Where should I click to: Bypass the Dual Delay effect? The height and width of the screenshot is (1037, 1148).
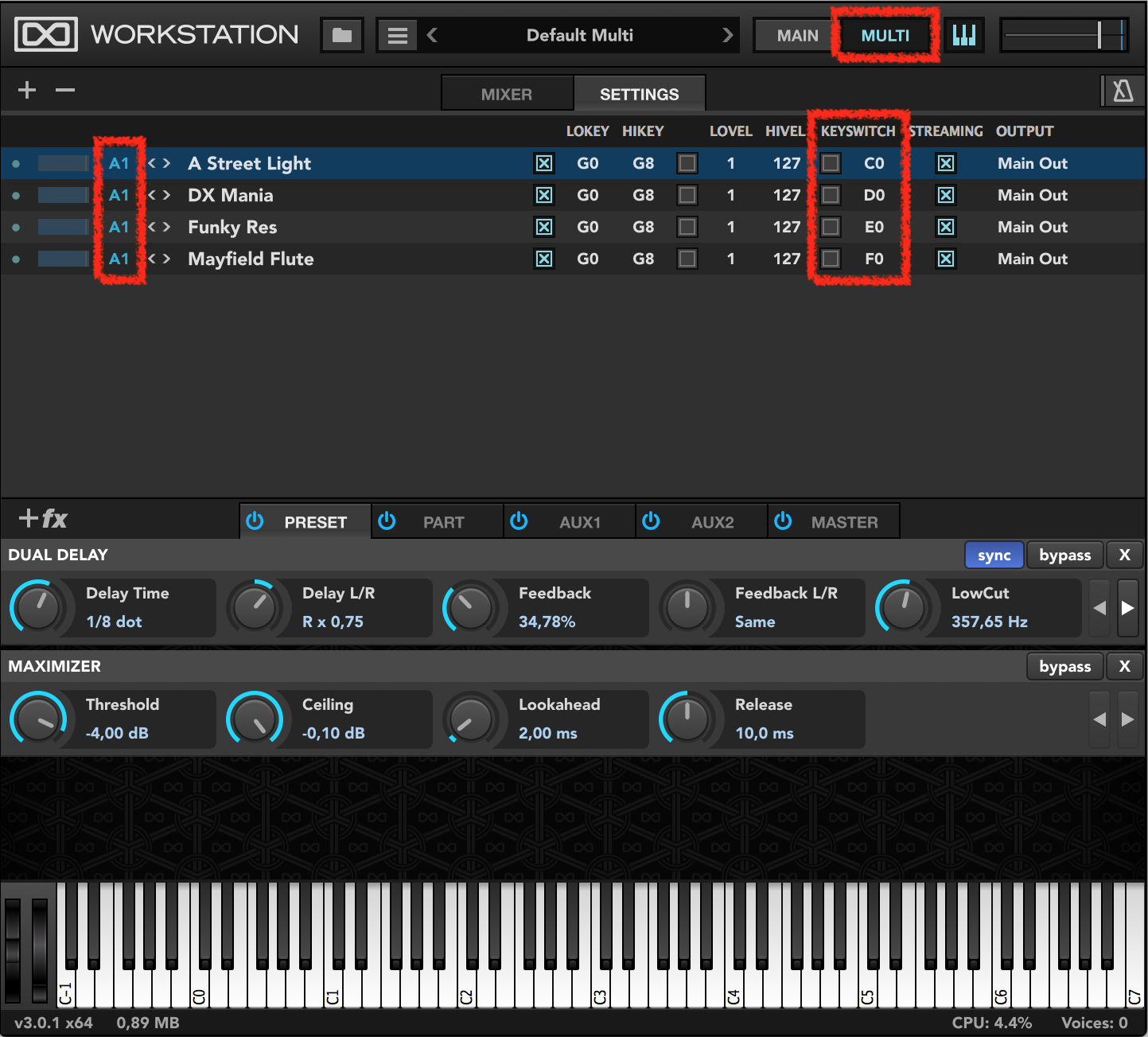(x=1064, y=555)
